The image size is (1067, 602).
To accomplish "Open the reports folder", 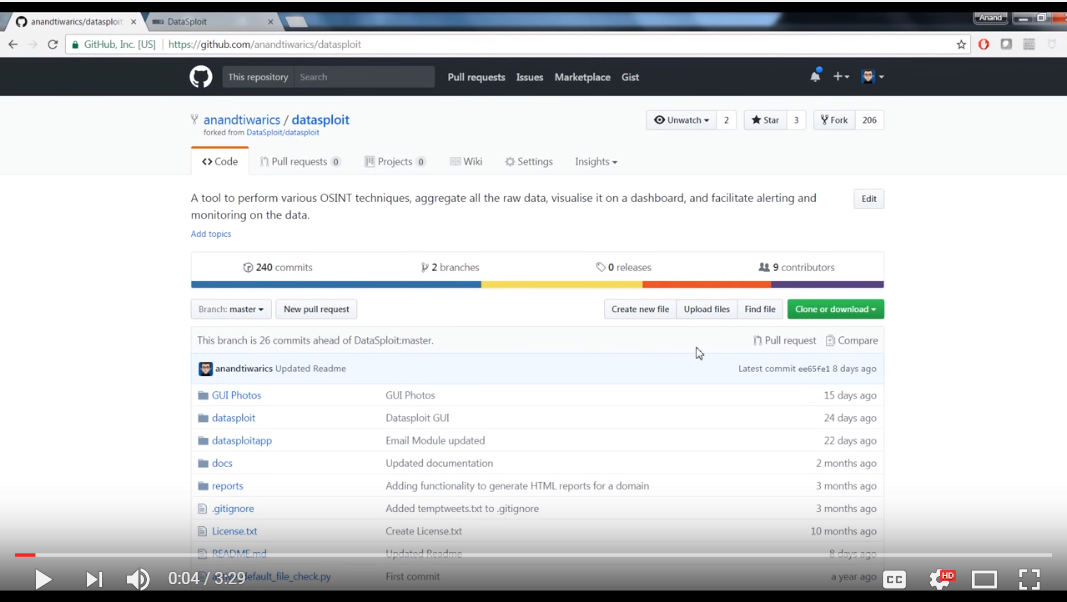I will [227, 486].
